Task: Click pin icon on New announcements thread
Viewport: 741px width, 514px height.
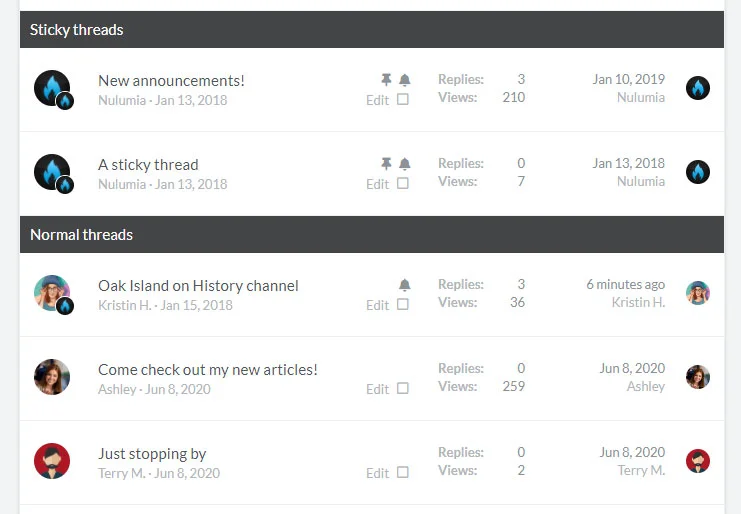Action: [386, 80]
